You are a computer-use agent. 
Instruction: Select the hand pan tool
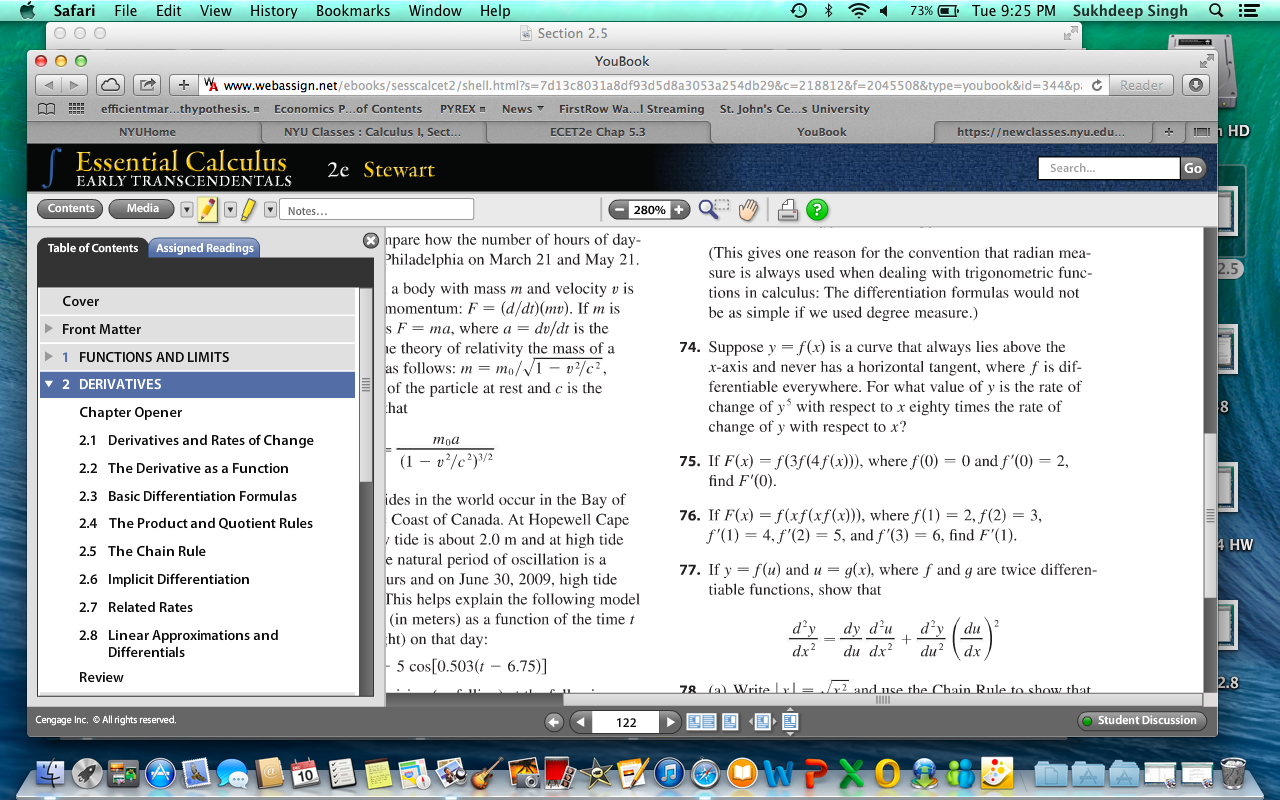click(749, 210)
